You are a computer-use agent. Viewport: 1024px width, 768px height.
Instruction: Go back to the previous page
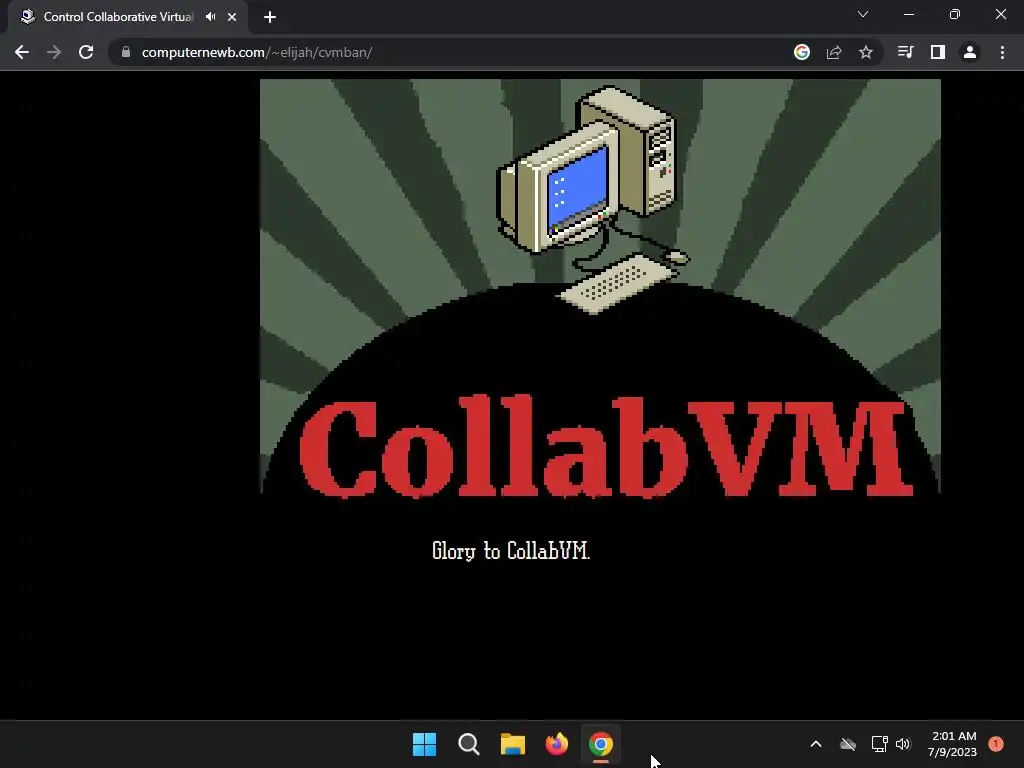coord(22,52)
